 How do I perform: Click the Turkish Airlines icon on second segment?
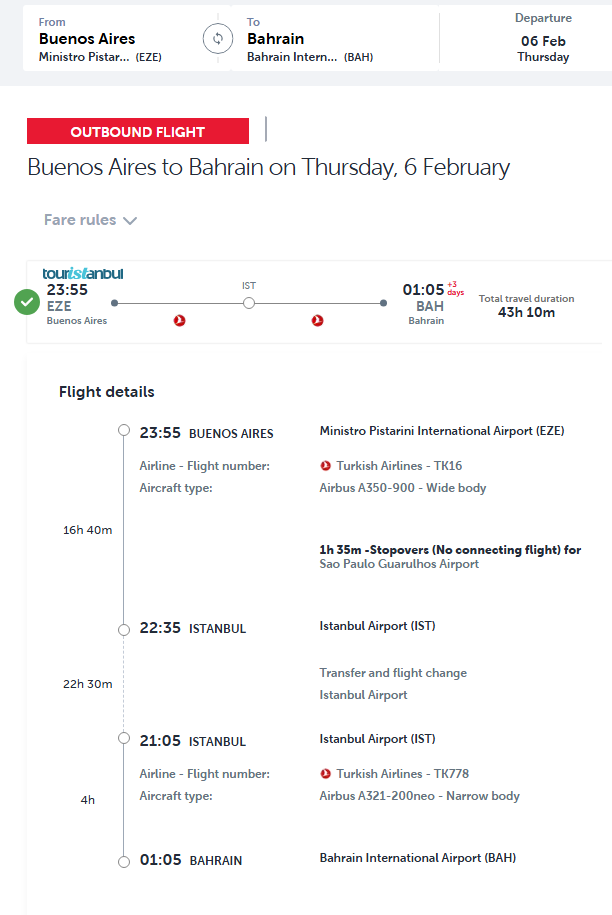317,321
